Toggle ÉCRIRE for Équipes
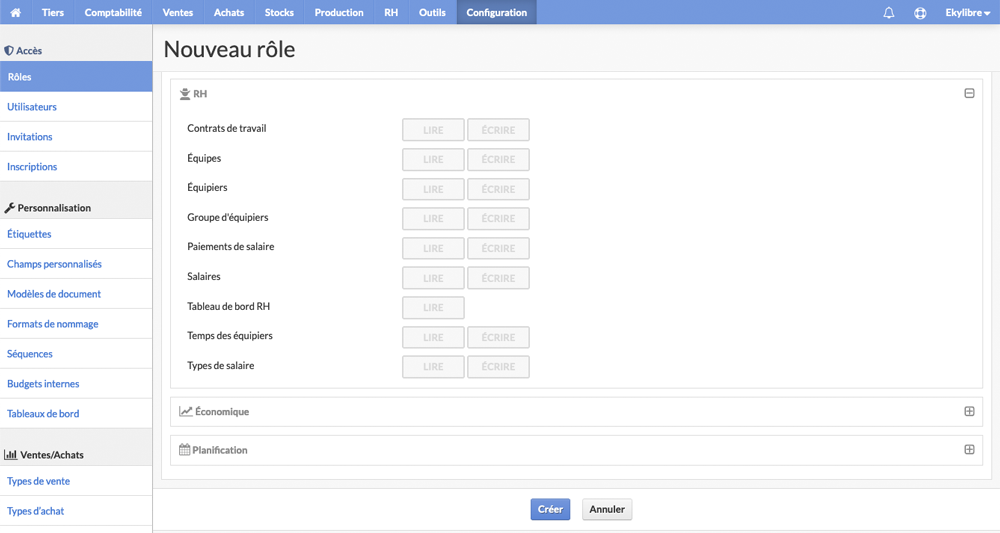1000x533 pixels. [498, 159]
